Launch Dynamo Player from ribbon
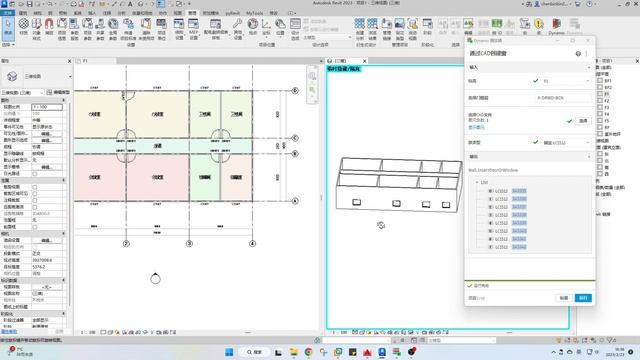The height and width of the screenshot is (360, 640). 574,27
